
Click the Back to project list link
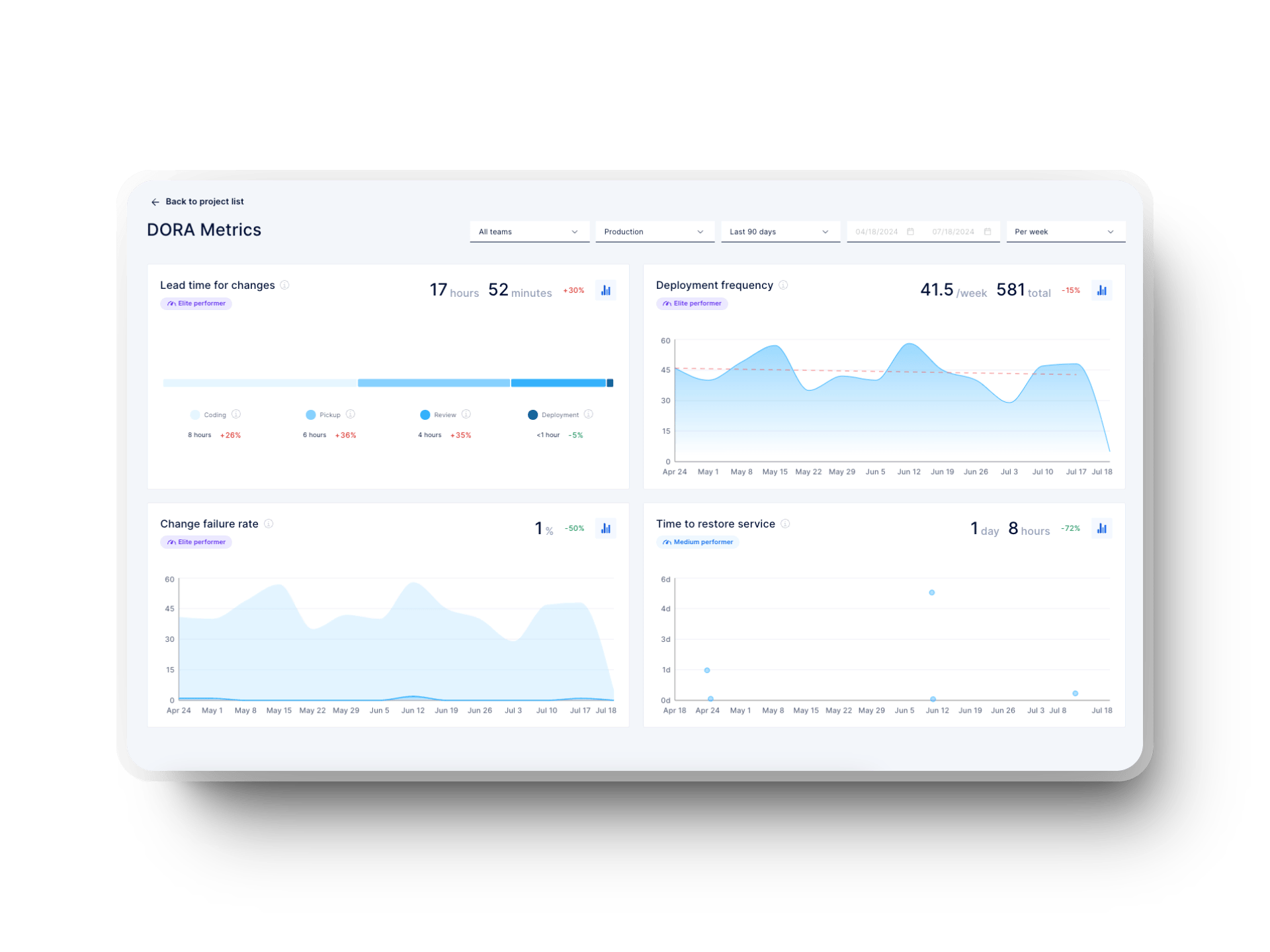tap(205, 202)
